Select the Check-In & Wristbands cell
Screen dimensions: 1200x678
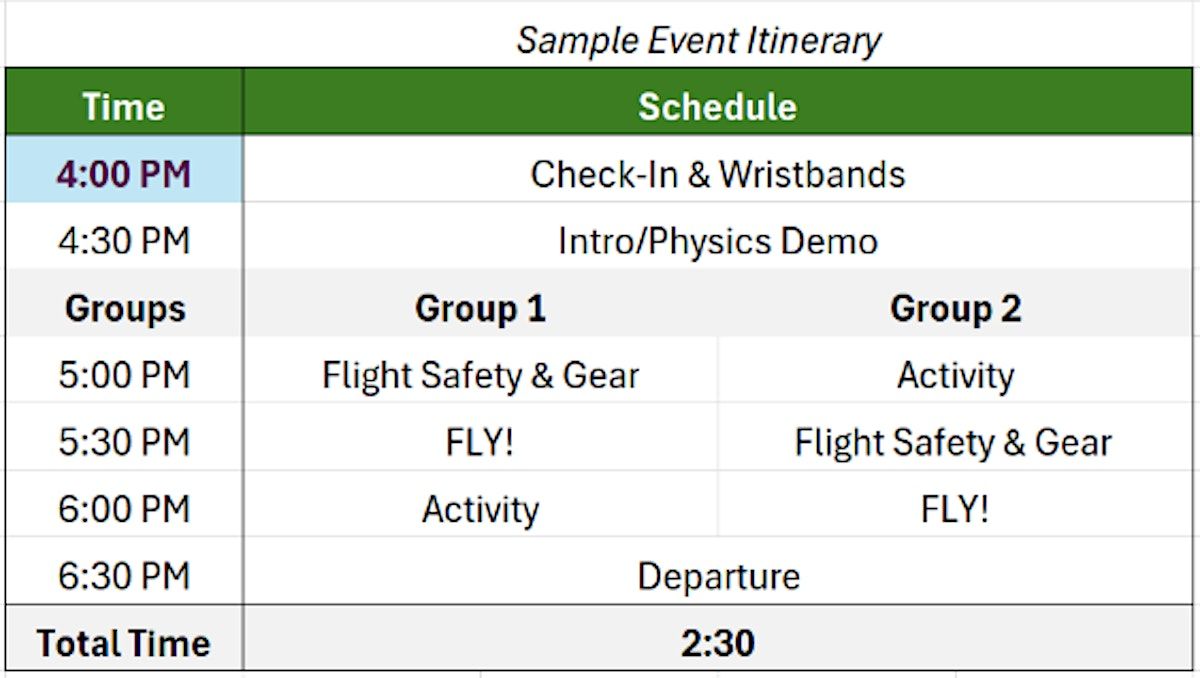718,174
